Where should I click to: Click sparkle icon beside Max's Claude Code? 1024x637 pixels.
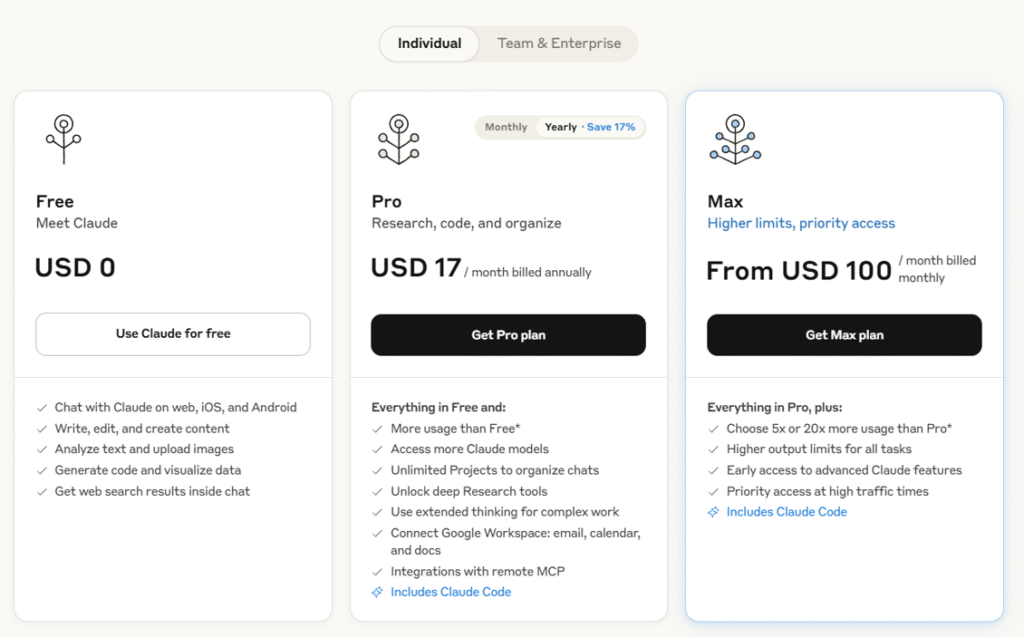click(713, 512)
